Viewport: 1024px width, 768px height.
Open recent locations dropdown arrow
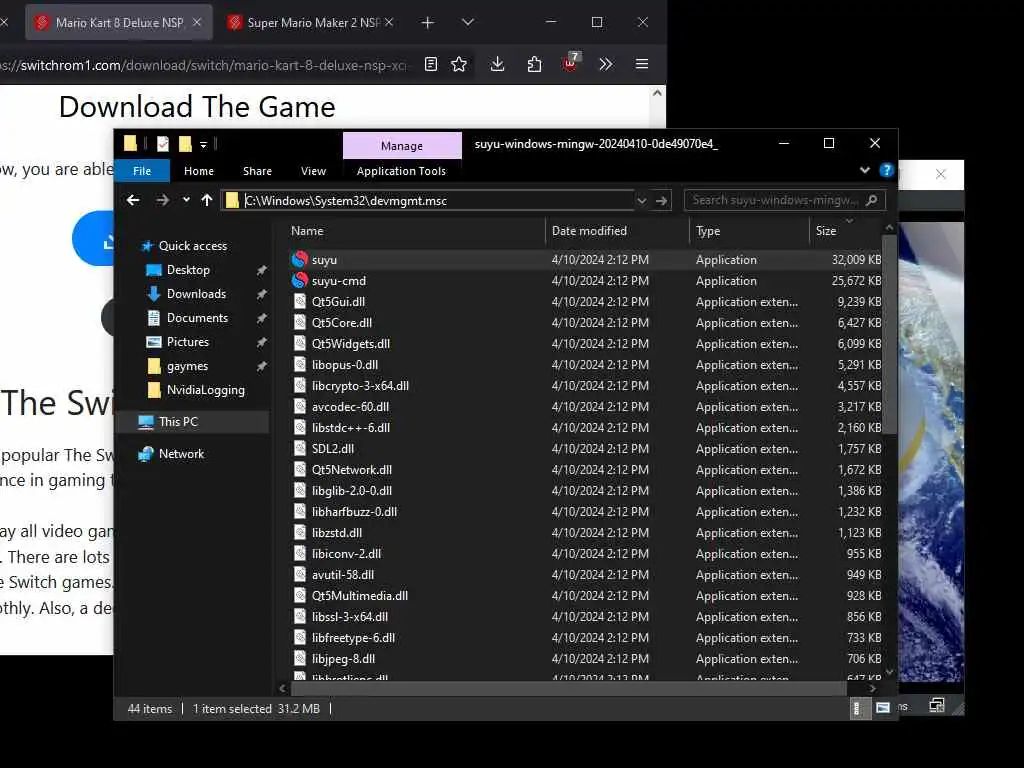click(x=186, y=200)
